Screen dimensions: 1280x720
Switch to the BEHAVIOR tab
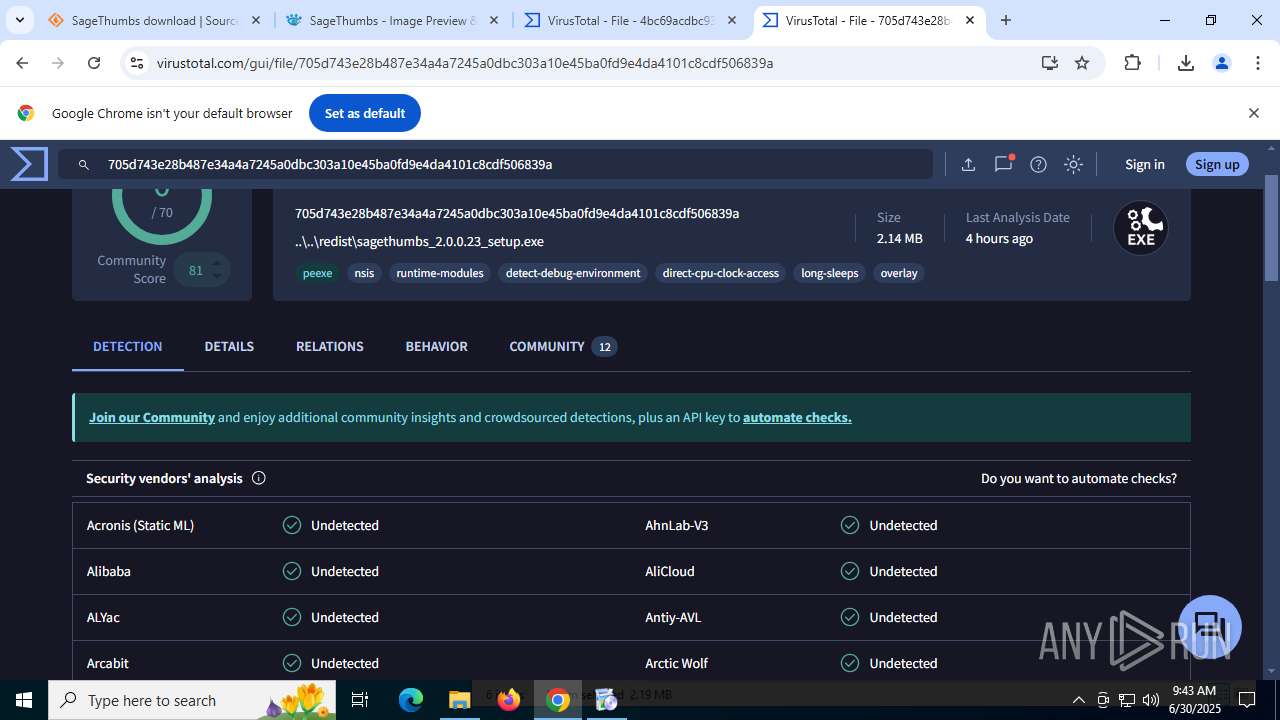pyautogui.click(x=436, y=346)
